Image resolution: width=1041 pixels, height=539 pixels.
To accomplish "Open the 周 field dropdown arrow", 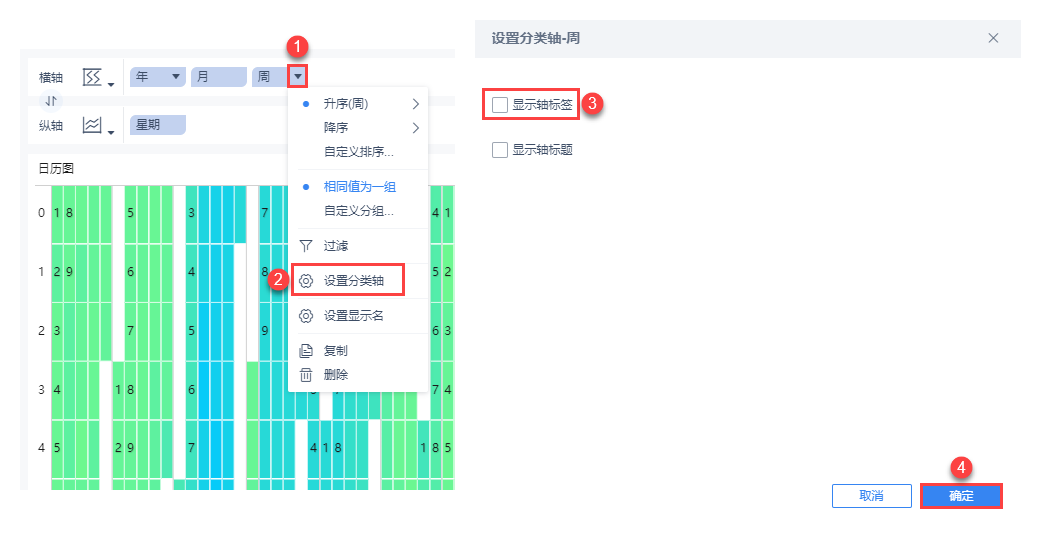I will tap(297, 76).
